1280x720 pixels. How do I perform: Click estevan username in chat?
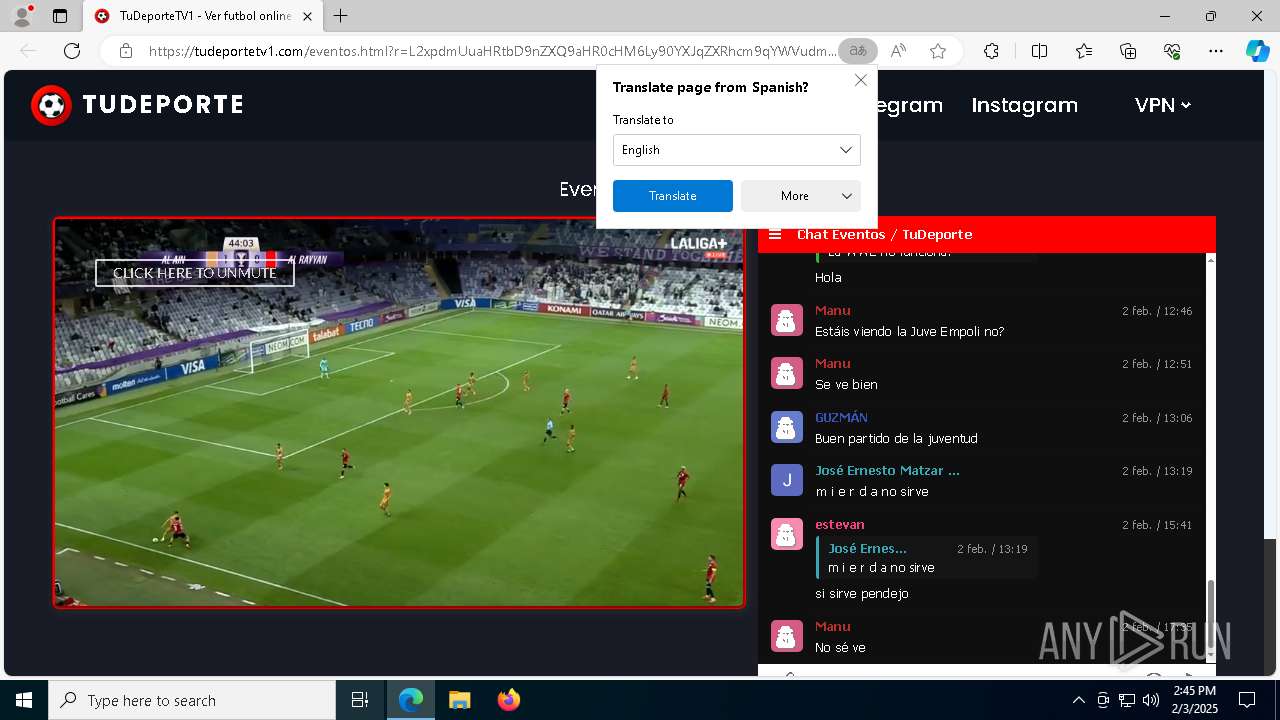point(839,524)
